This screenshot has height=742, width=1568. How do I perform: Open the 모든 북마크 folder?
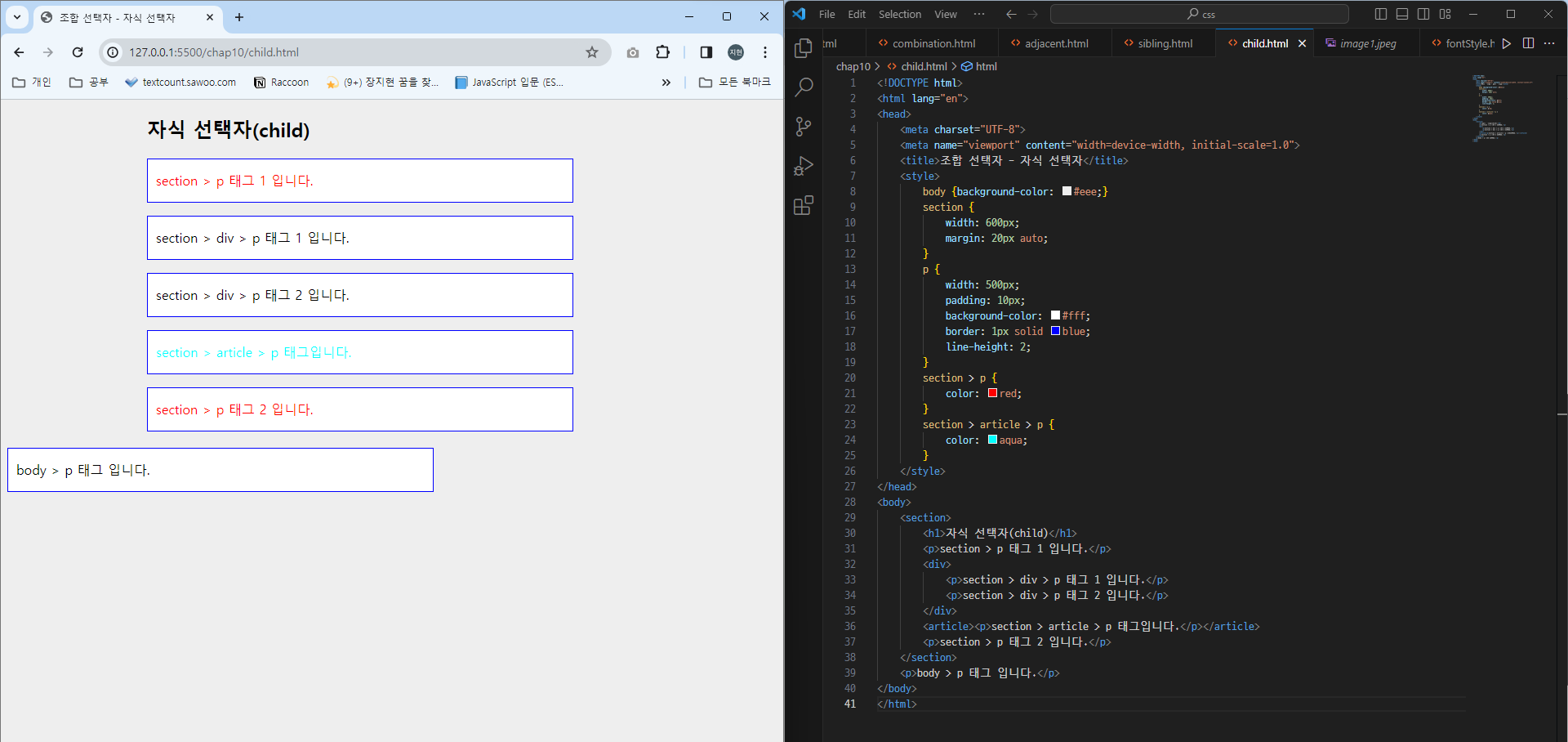coord(735,83)
